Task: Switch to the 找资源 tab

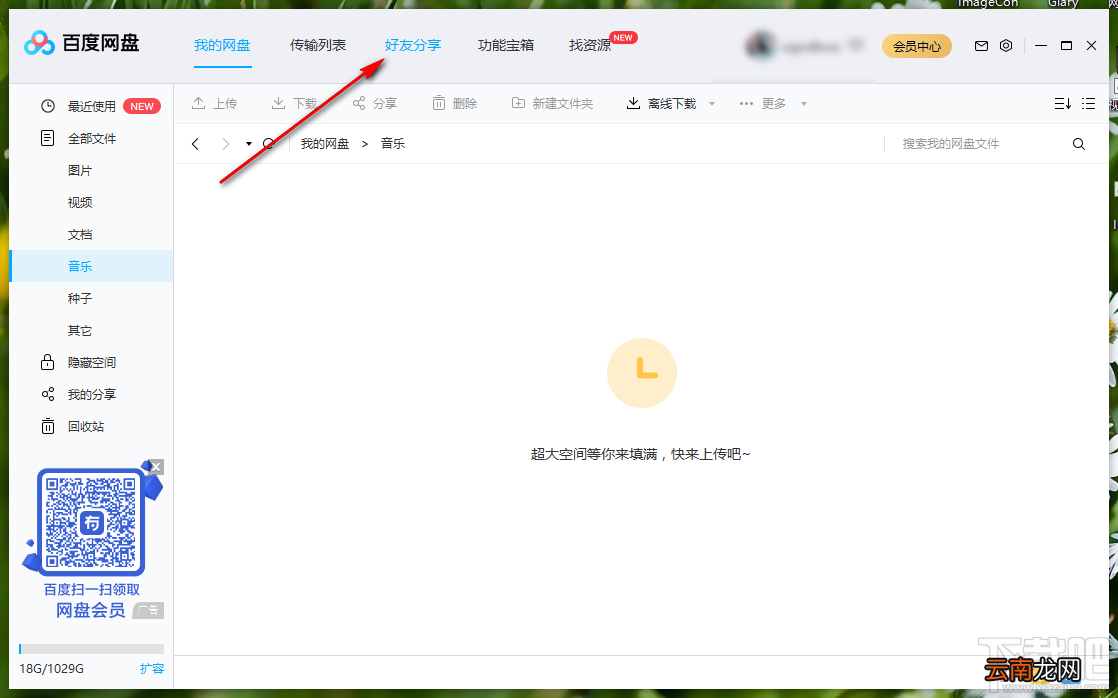Action: (x=590, y=46)
